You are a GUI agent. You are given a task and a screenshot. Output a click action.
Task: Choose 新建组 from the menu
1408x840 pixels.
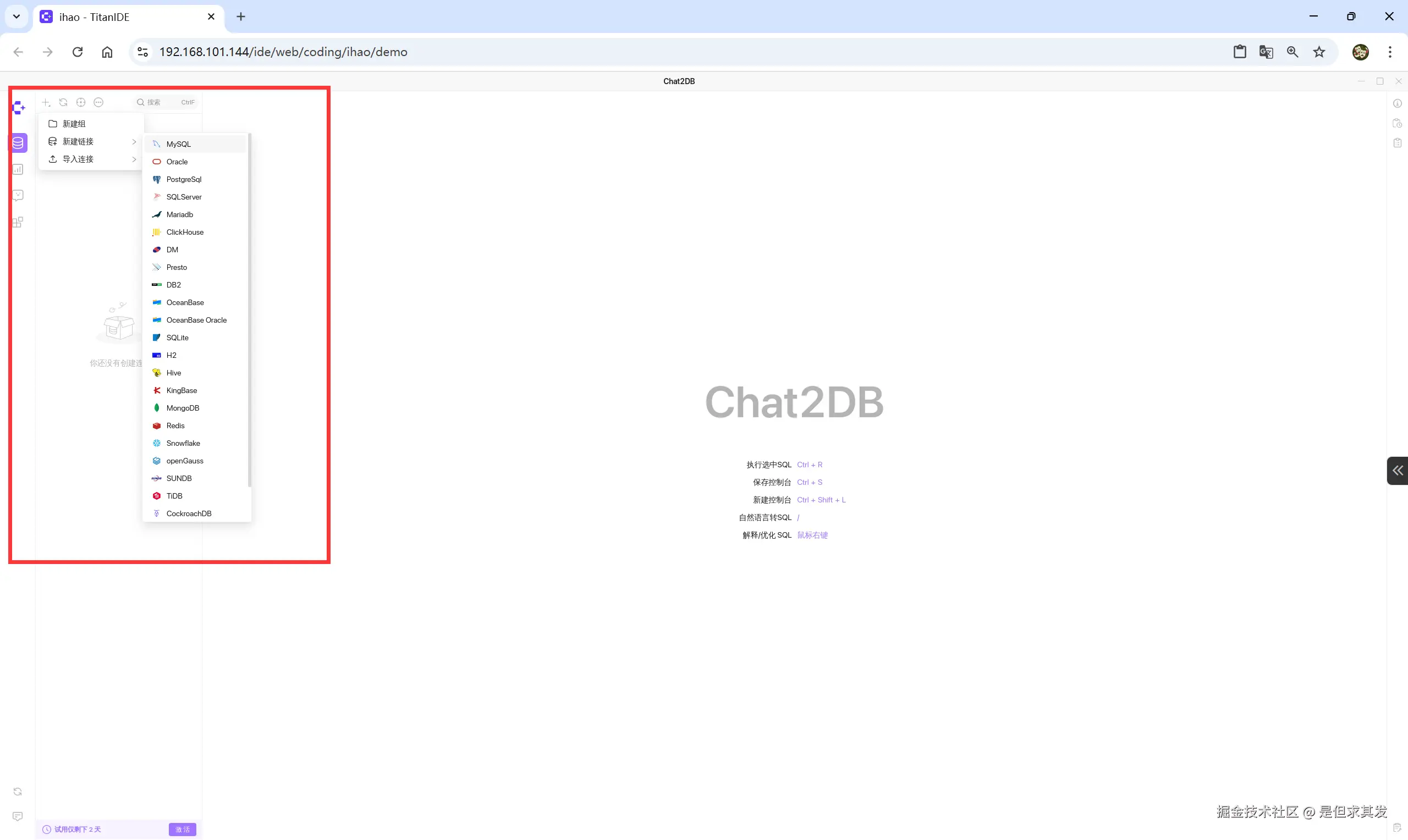(x=74, y=124)
